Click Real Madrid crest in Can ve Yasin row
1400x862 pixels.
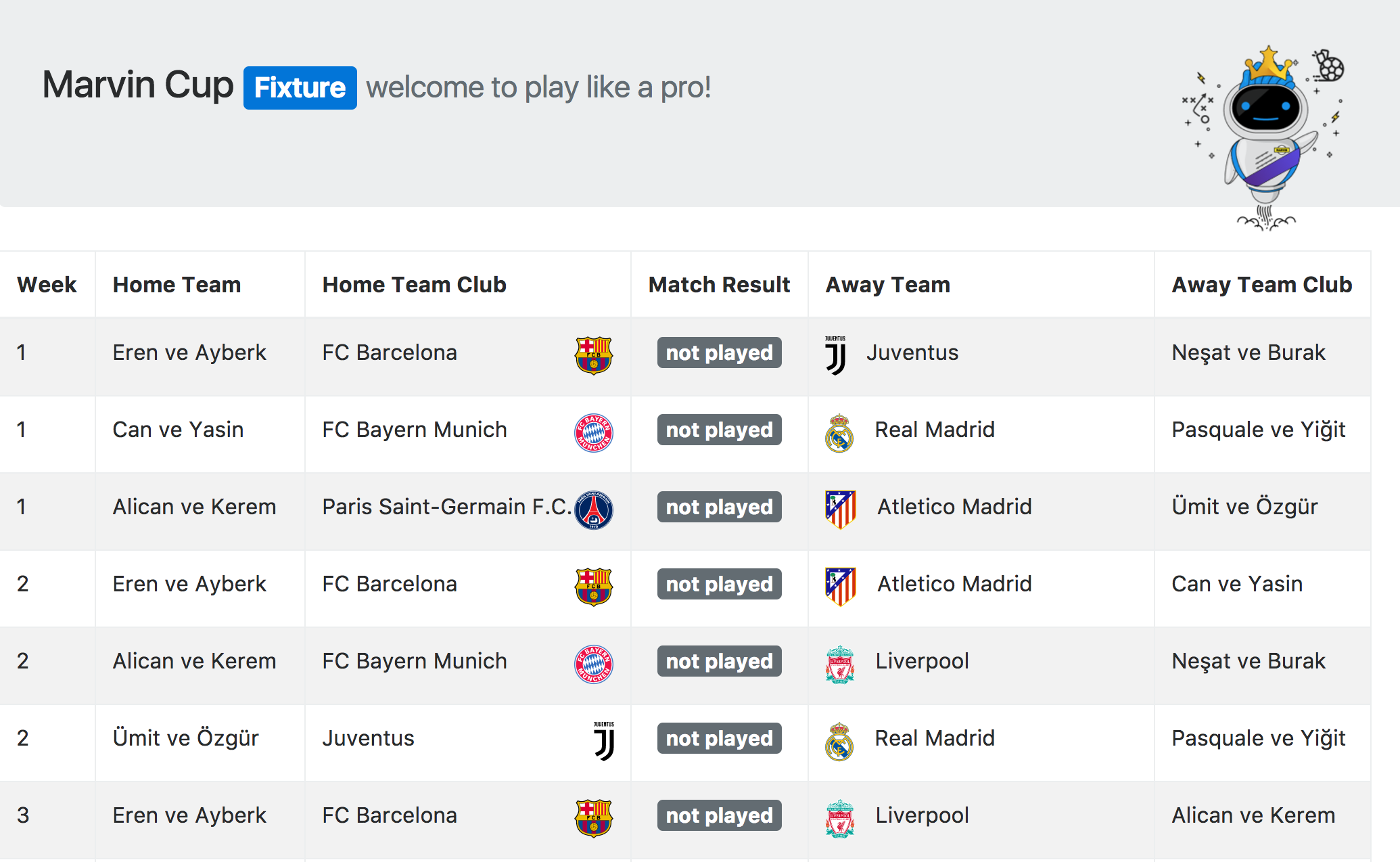[x=839, y=432]
